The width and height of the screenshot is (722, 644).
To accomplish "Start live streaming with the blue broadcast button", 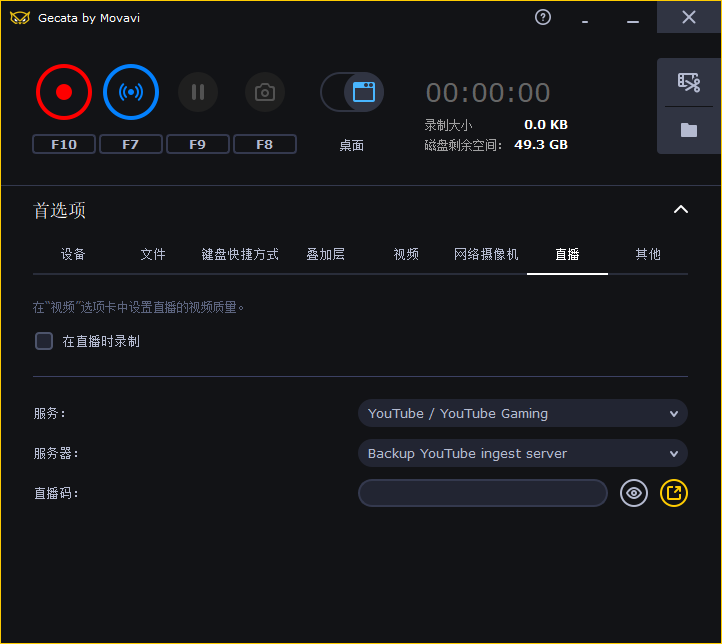I will pos(131,92).
